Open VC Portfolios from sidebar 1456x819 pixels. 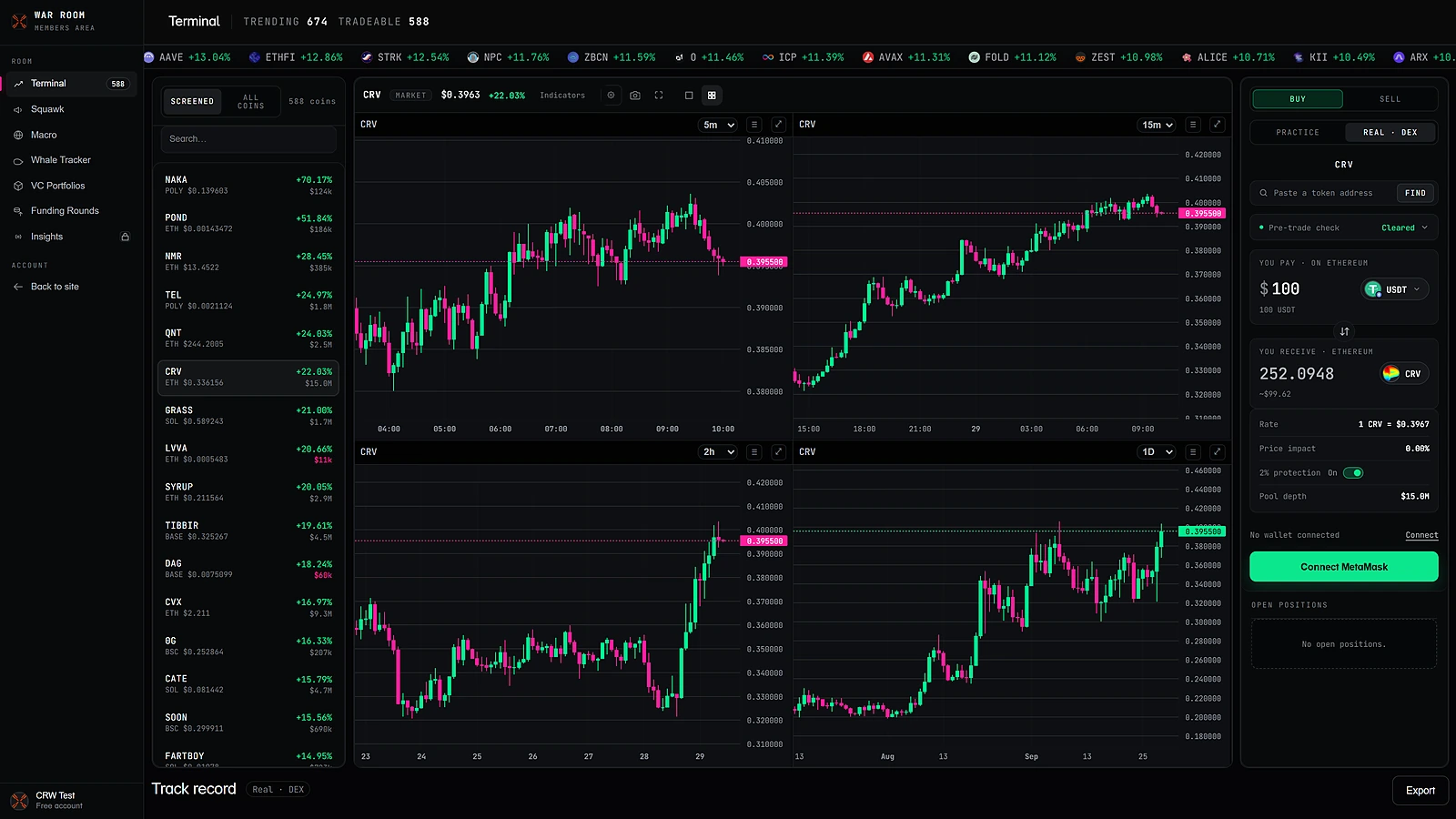coord(71,186)
